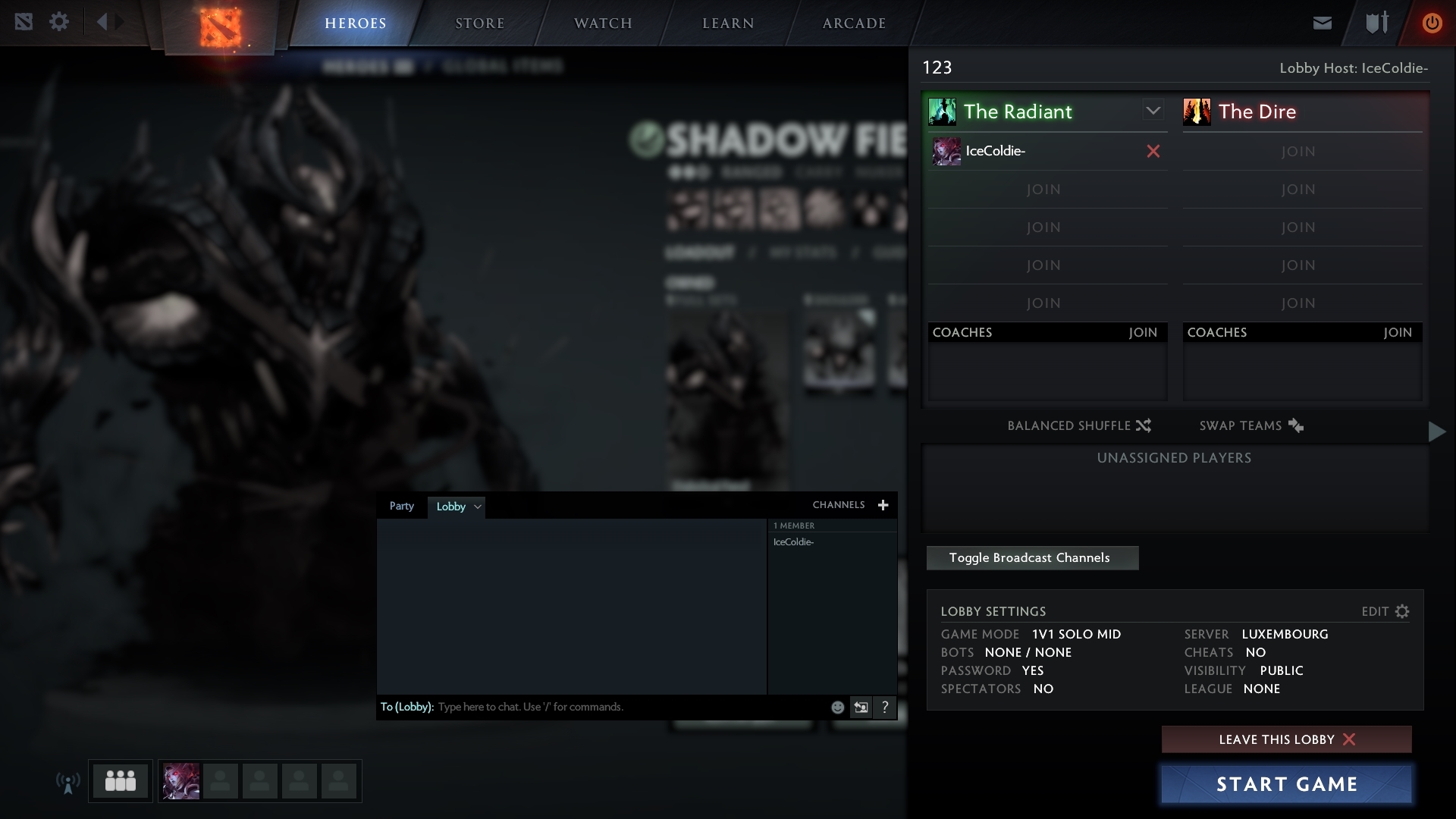Click Swap Teams option
1456x819 pixels.
(x=1251, y=426)
